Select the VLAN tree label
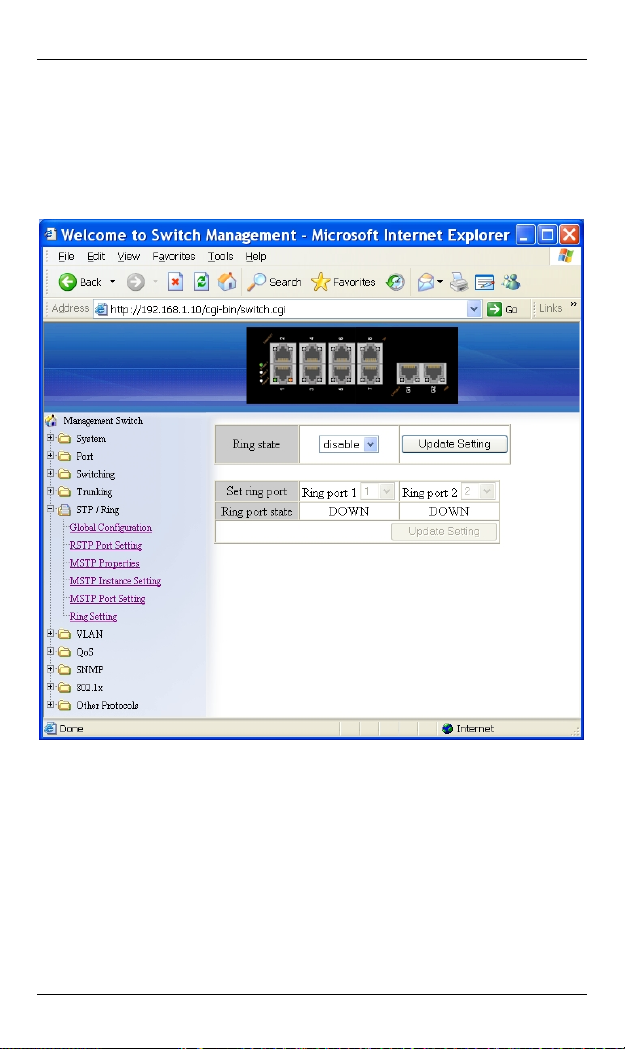625x1049 pixels. coord(90,634)
